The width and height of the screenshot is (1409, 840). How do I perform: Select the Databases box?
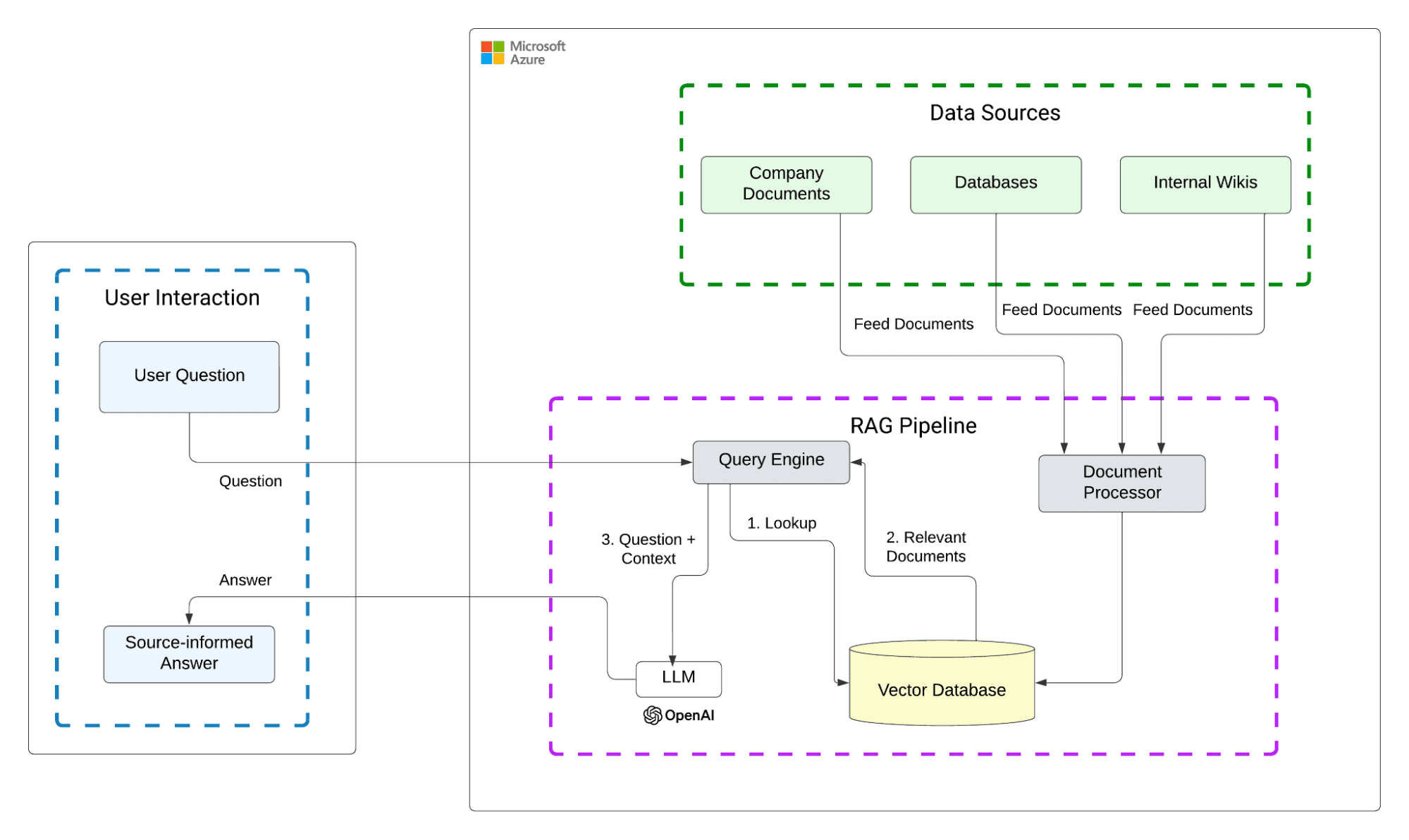coord(995,185)
